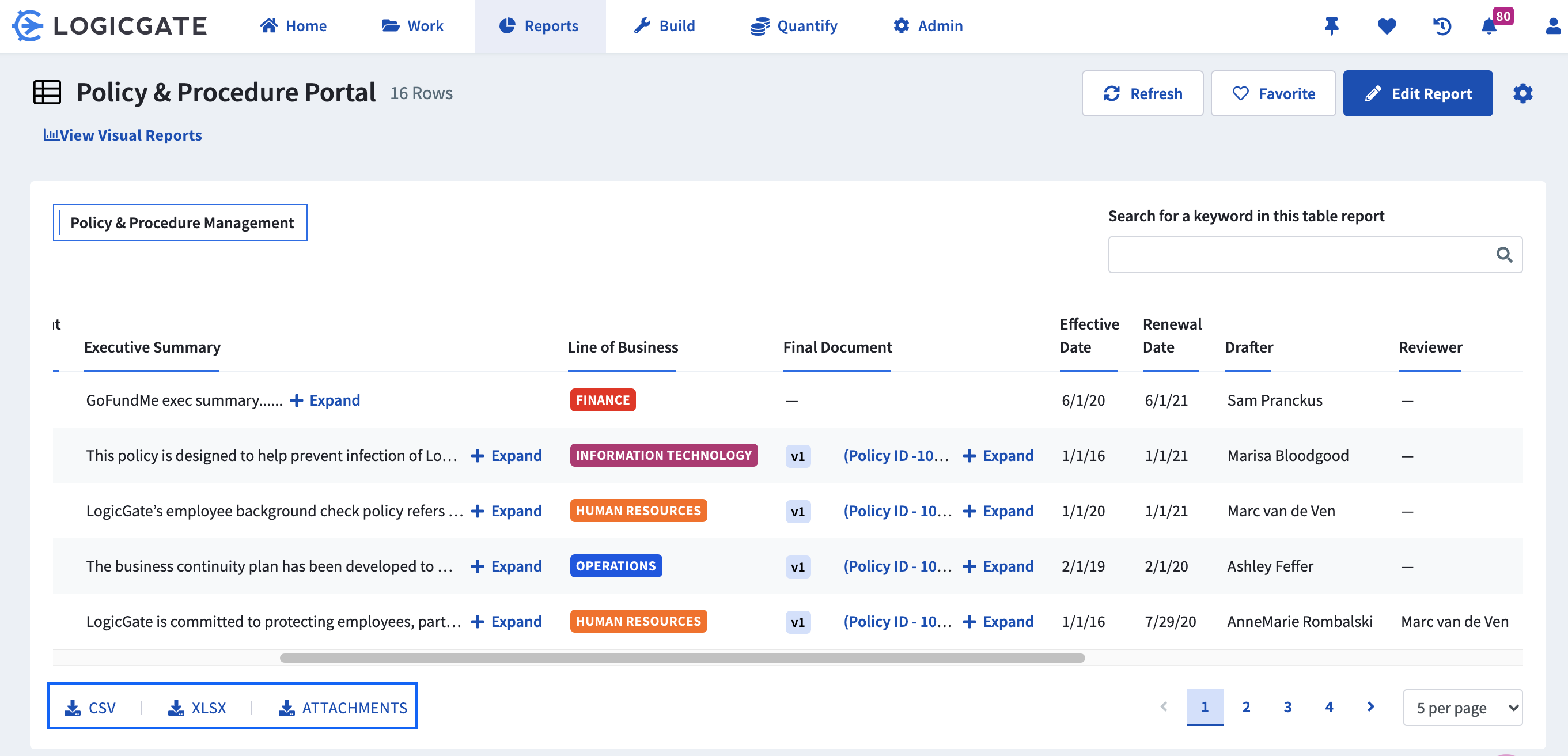
Task: Open the Quantify menu
Action: click(794, 25)
